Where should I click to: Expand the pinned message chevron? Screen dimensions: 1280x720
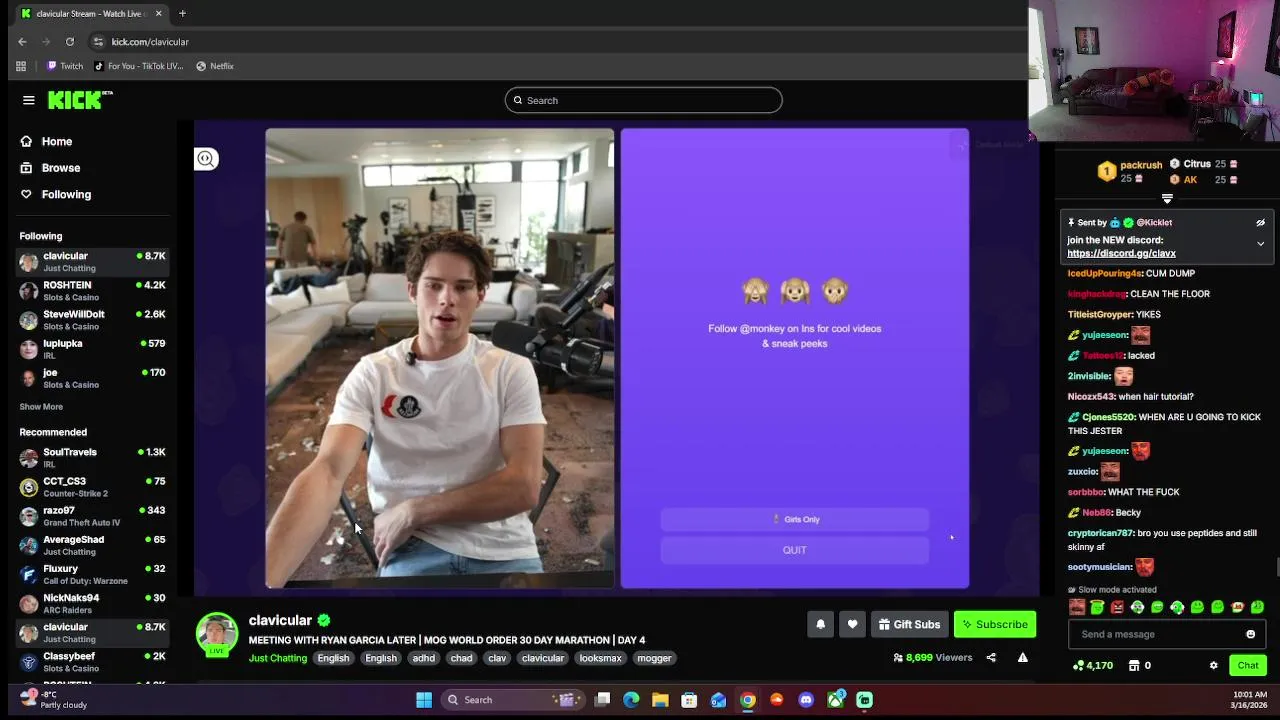(x=1260, y=244)
